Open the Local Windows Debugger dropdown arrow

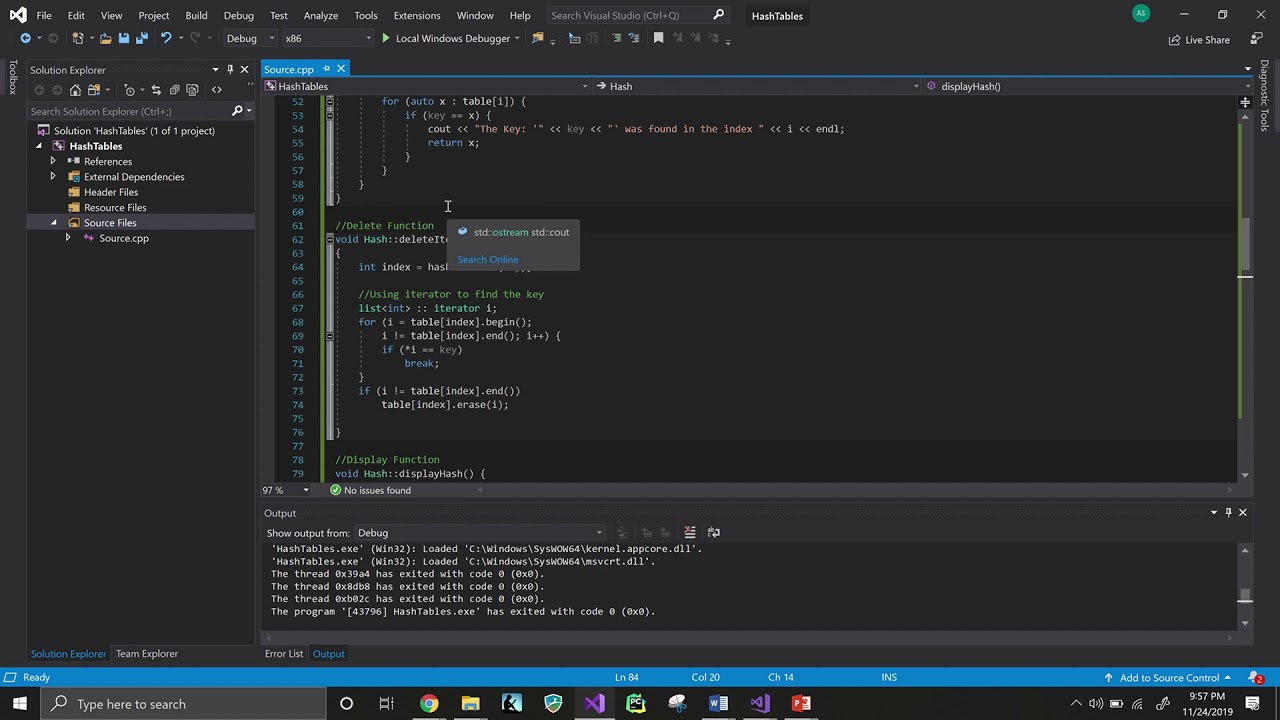[517, 38]
